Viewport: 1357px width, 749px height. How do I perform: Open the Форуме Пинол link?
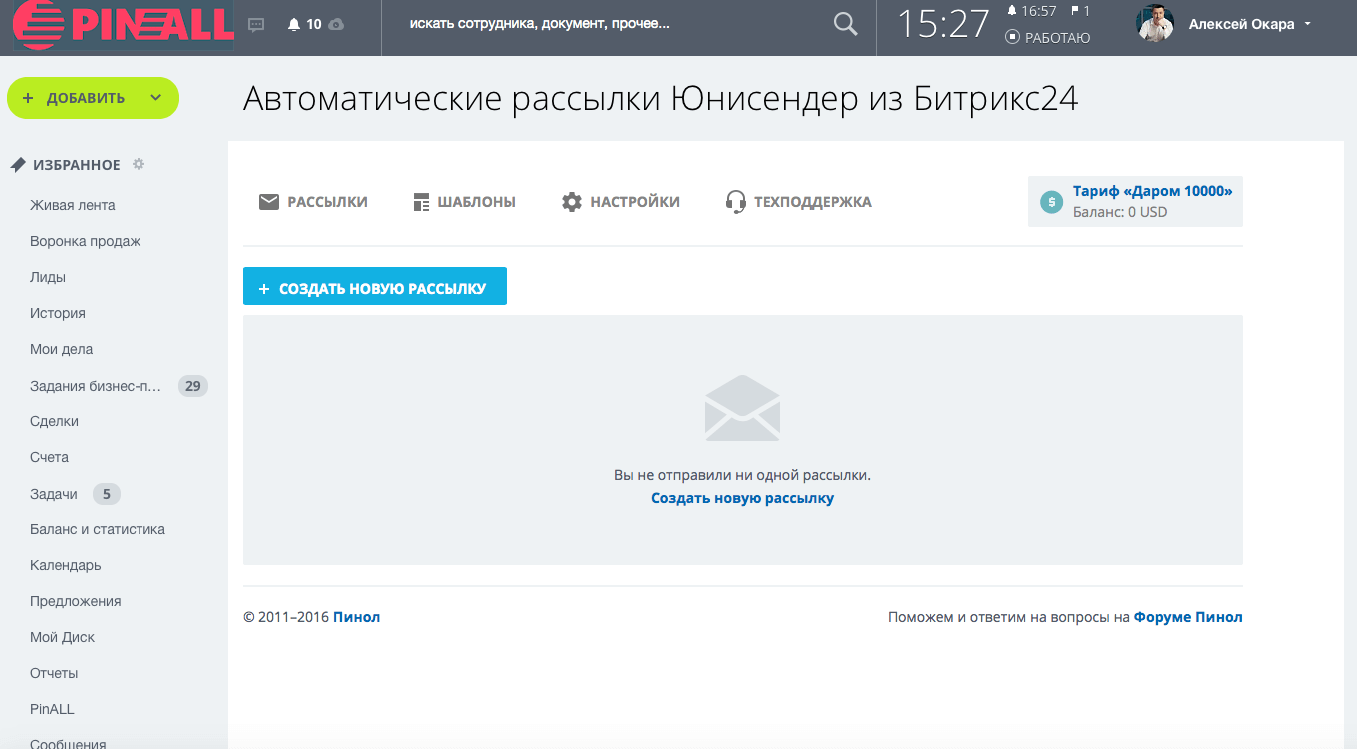1188,617
